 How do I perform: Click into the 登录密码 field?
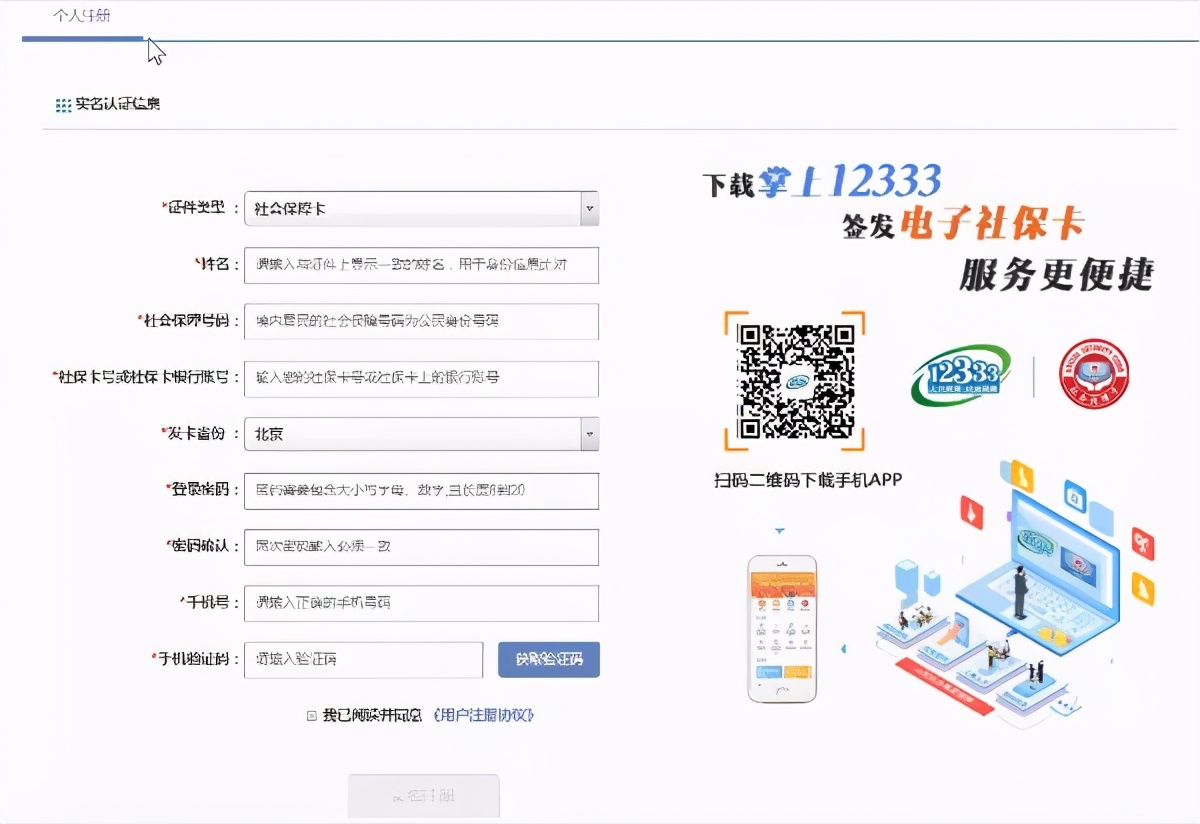pyautogui.click(x=421, y=490)
